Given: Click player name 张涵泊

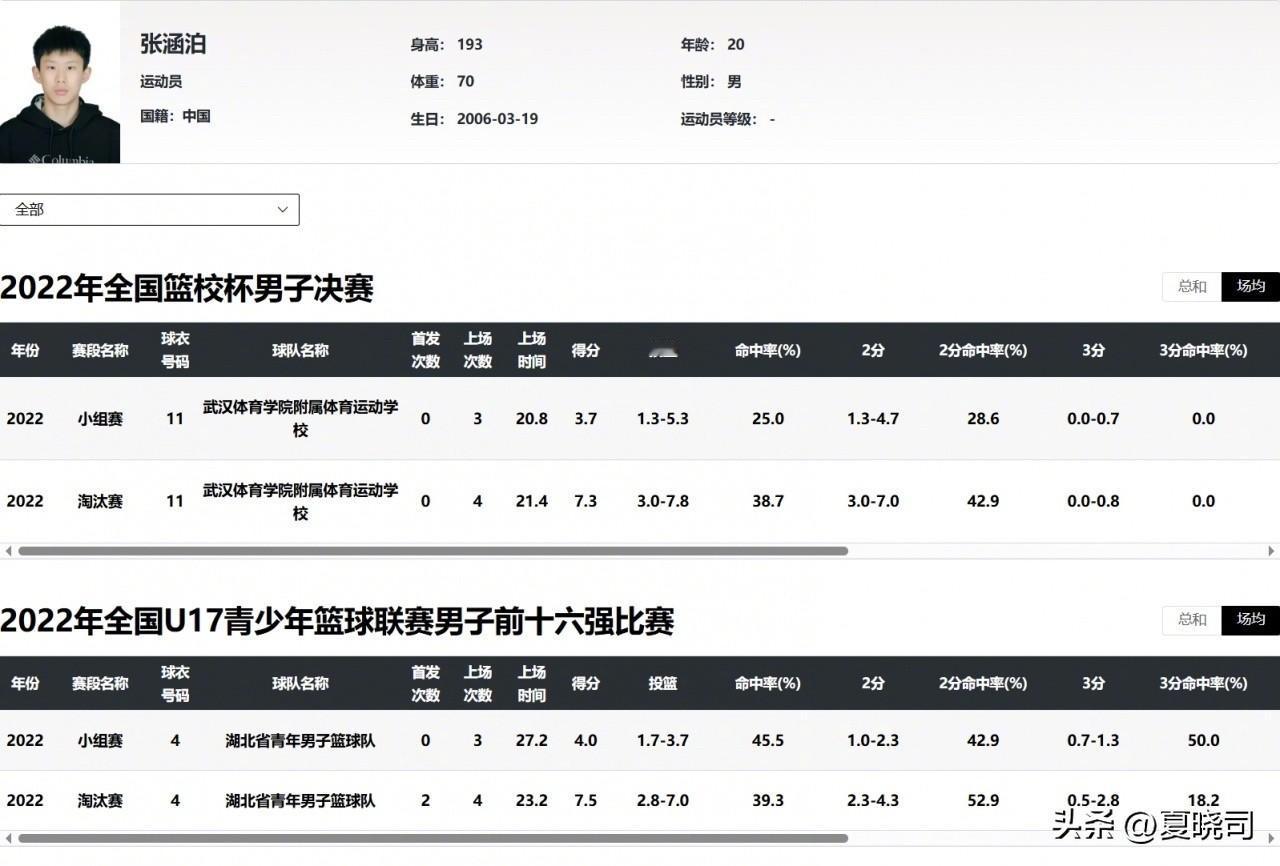Looking at the screenshot, I should coord(173,44).
